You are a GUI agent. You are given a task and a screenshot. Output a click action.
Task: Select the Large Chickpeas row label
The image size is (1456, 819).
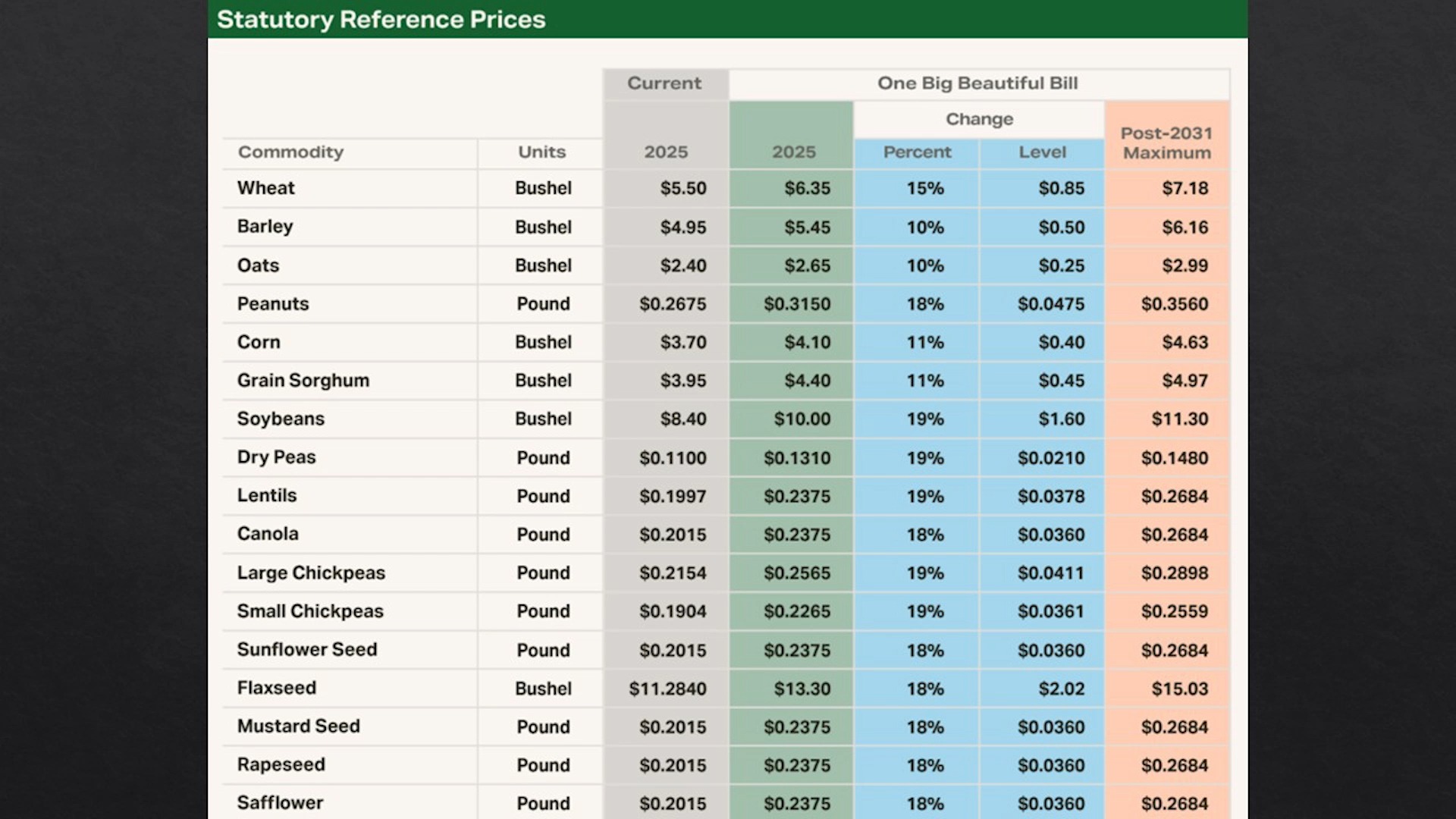(x=311, y=573)
